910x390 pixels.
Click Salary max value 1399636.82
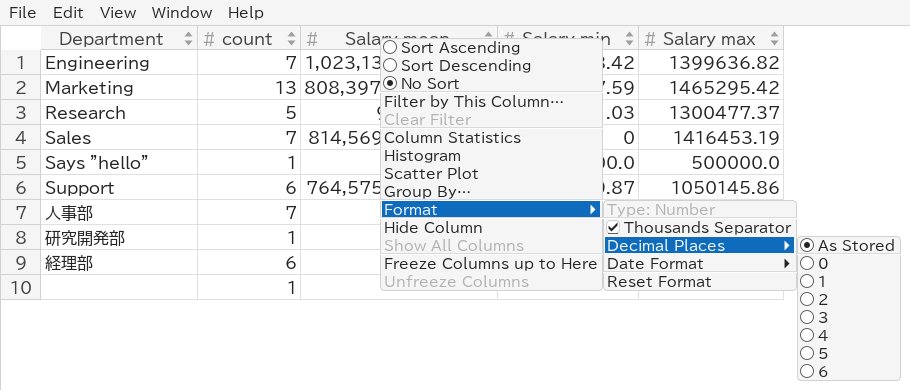[x=711, y=63]
